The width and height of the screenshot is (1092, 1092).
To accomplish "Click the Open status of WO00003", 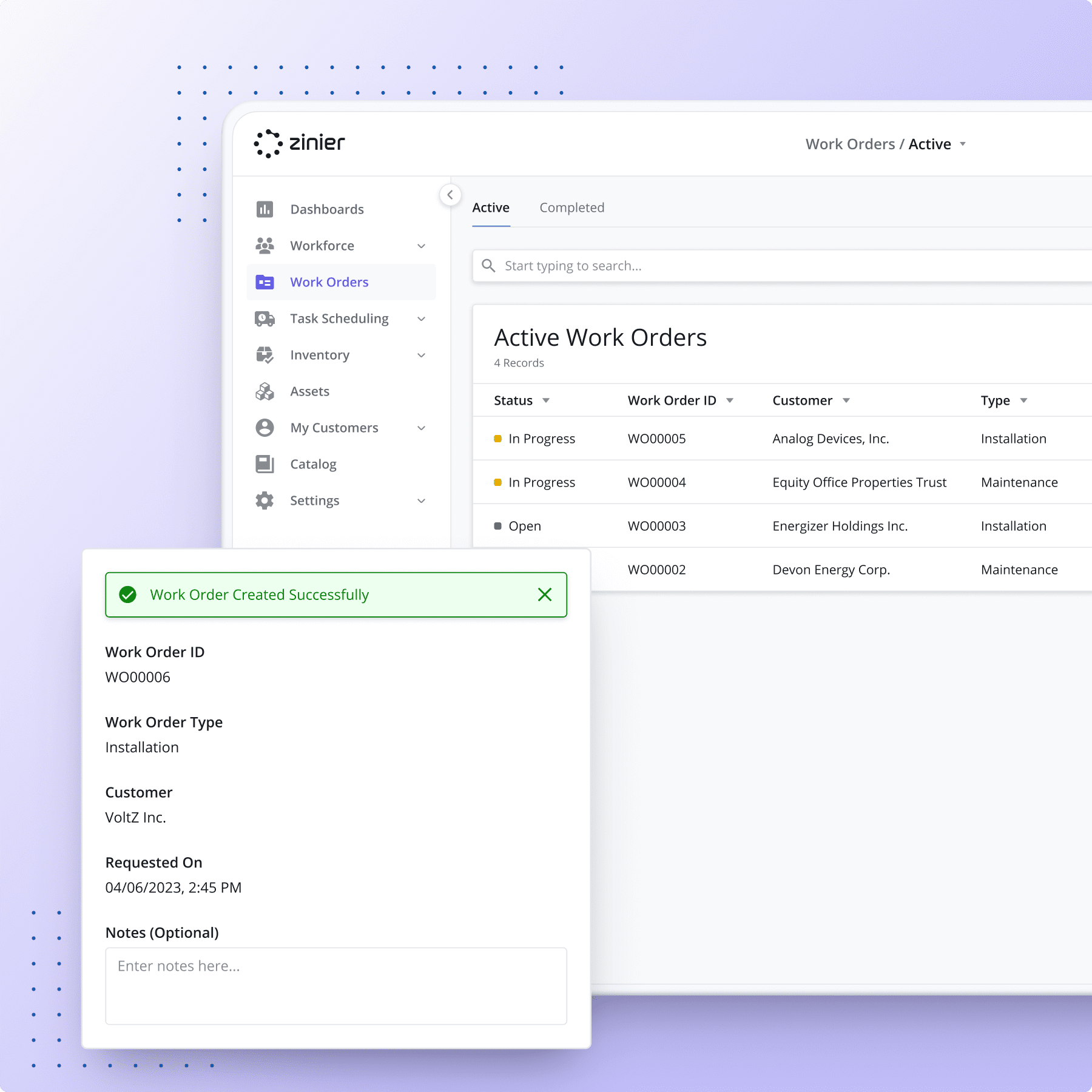I will coord(525,526).
